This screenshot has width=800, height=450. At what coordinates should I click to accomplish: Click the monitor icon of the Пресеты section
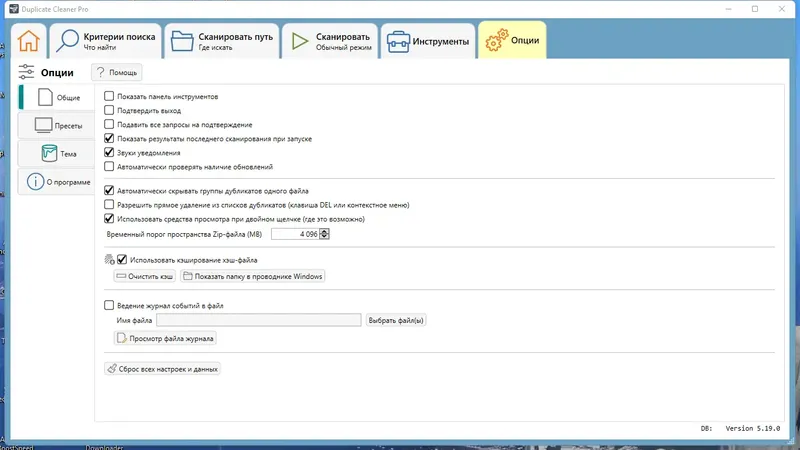43,125
